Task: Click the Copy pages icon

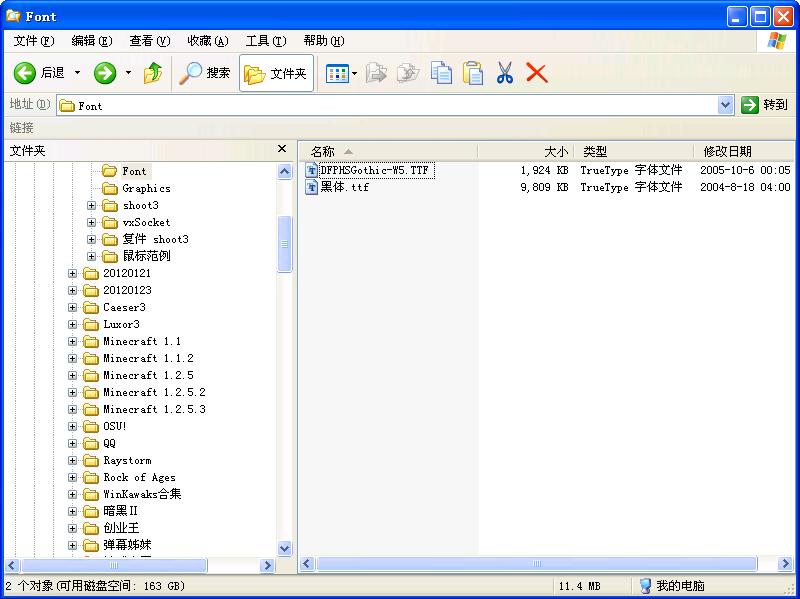Action: coord(441,73)
